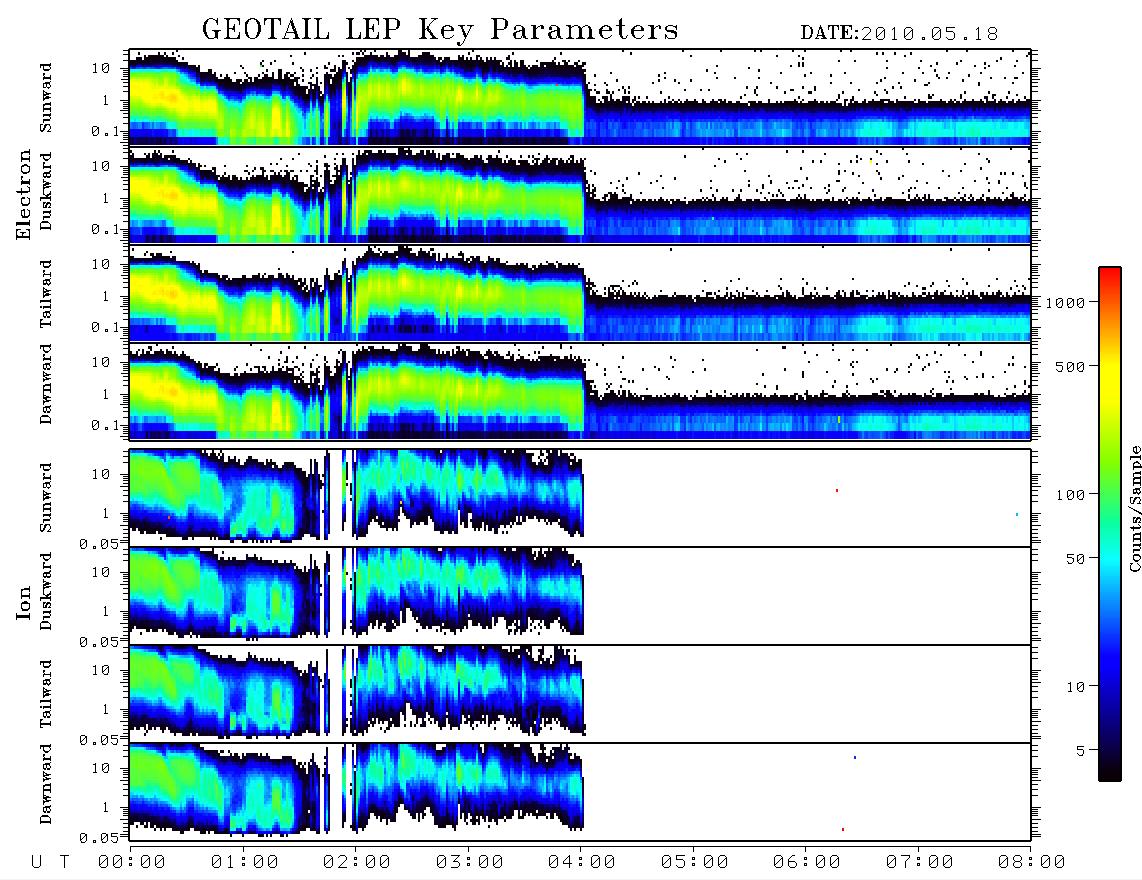This screenshot has width=1142, height=880.
Task: Click the "GEOTAIL LEP Key Parameters" title
Action: point(440,30)
